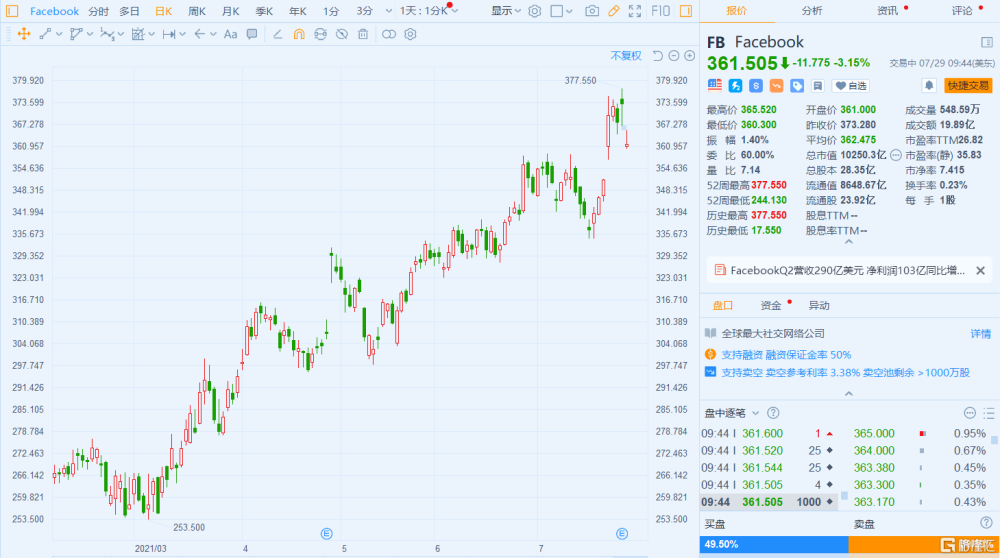Select the chart measurement box tool
1000x558 pixels.
[138, 34]
